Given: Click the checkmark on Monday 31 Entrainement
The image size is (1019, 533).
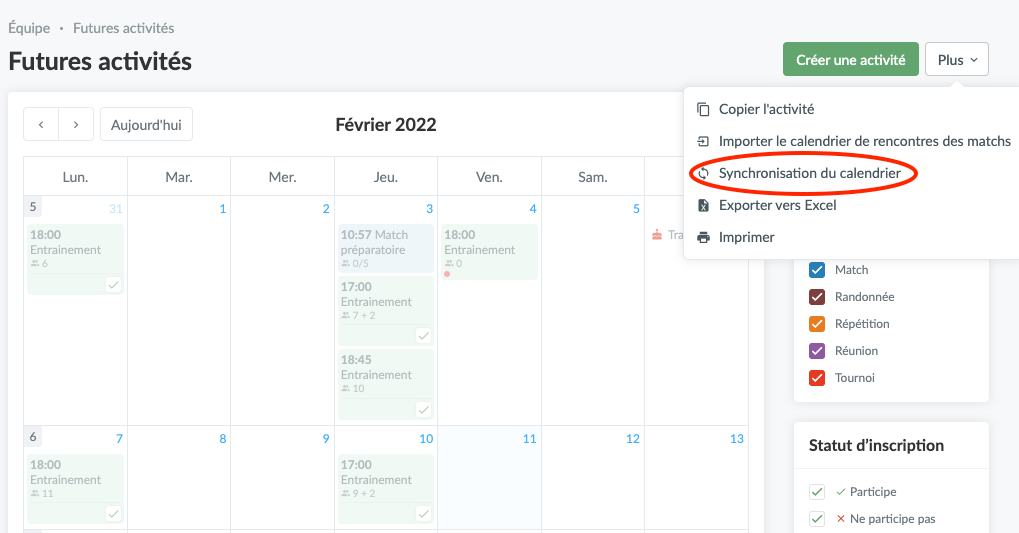Looking at the screenshot, I should pyautogui.click(x=114, y=285).
